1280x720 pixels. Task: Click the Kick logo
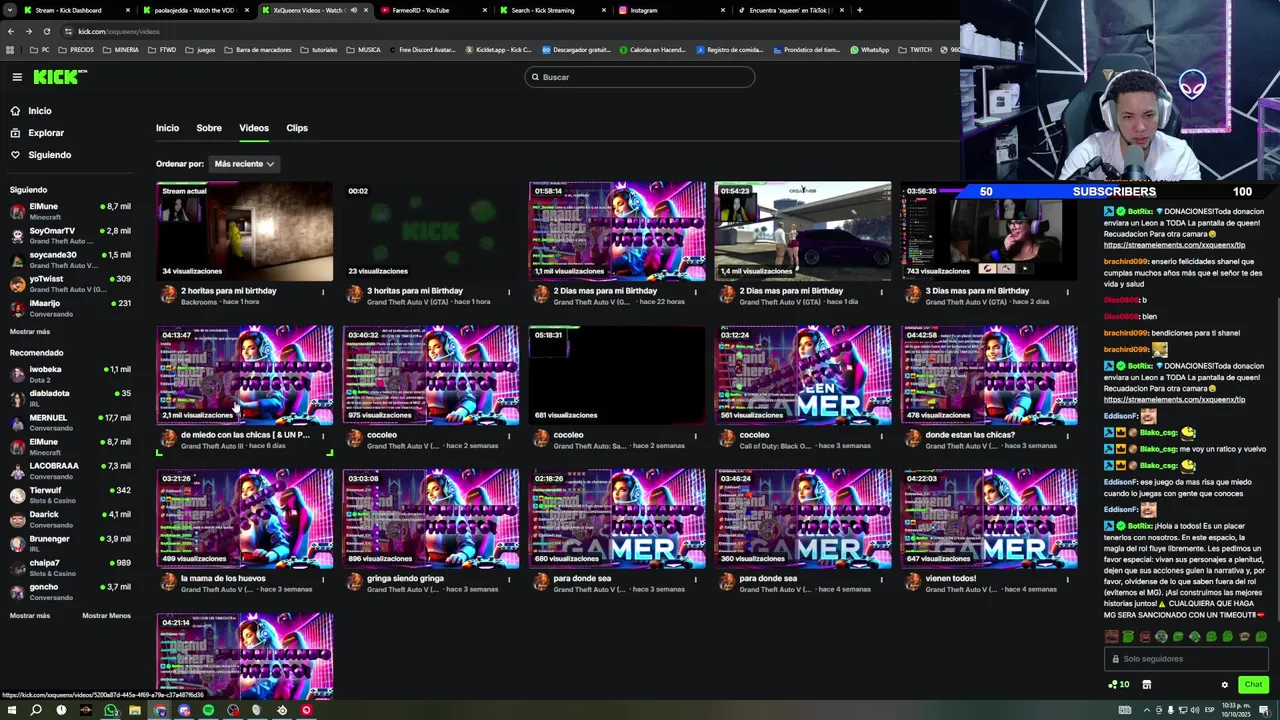60,77
